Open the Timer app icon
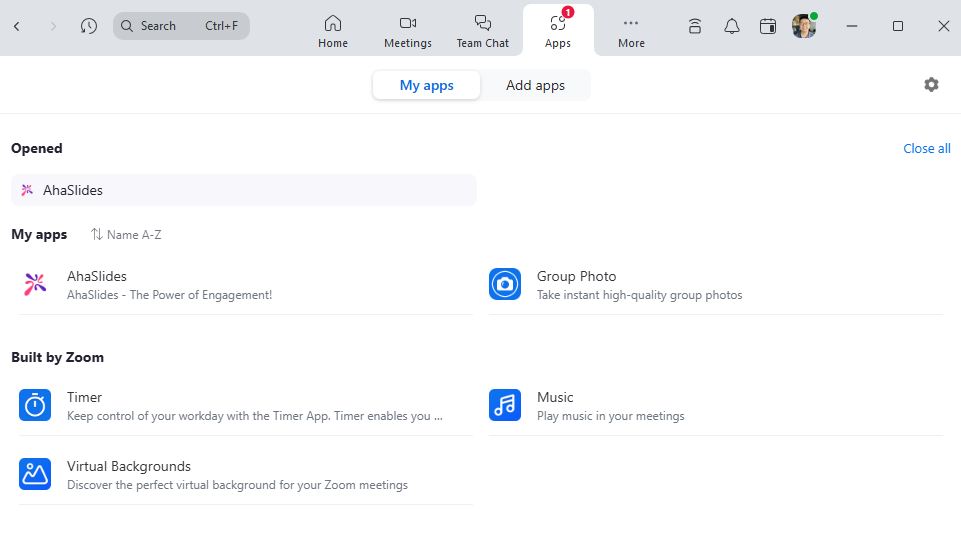Screen dimensions: 961x534 point(35,405)
